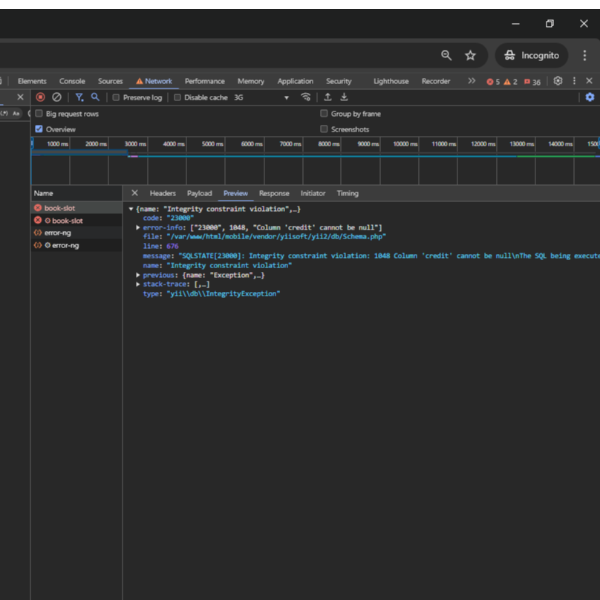Open the Headers tab

coord(163,193)
